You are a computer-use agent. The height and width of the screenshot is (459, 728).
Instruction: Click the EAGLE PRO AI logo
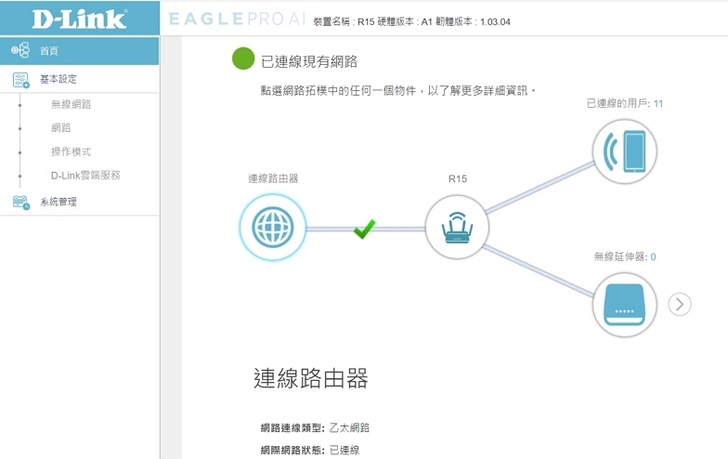pyautogui.click(x=235, y=20)
